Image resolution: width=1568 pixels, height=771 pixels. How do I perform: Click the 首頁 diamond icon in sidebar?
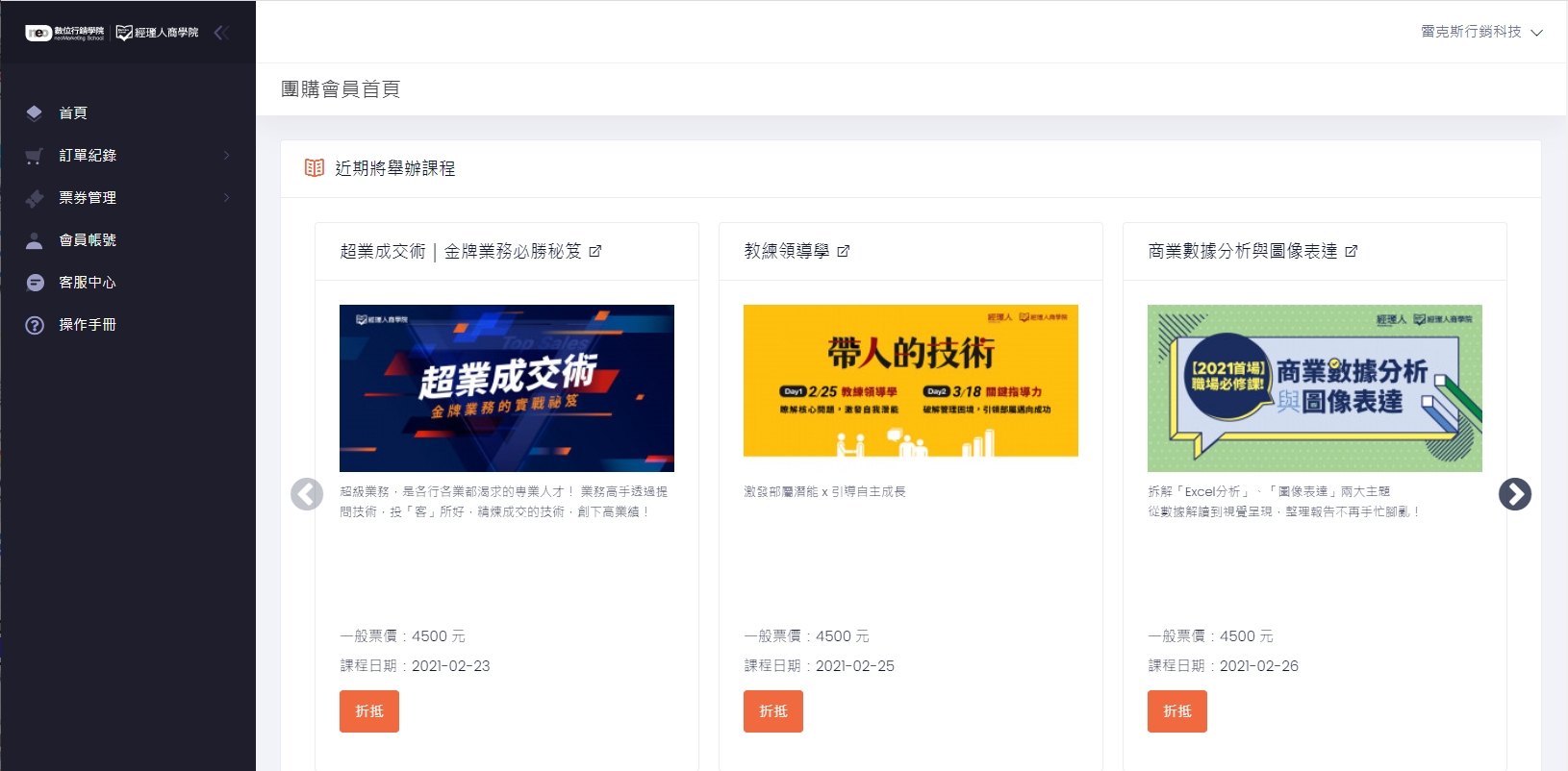(35, 113)
